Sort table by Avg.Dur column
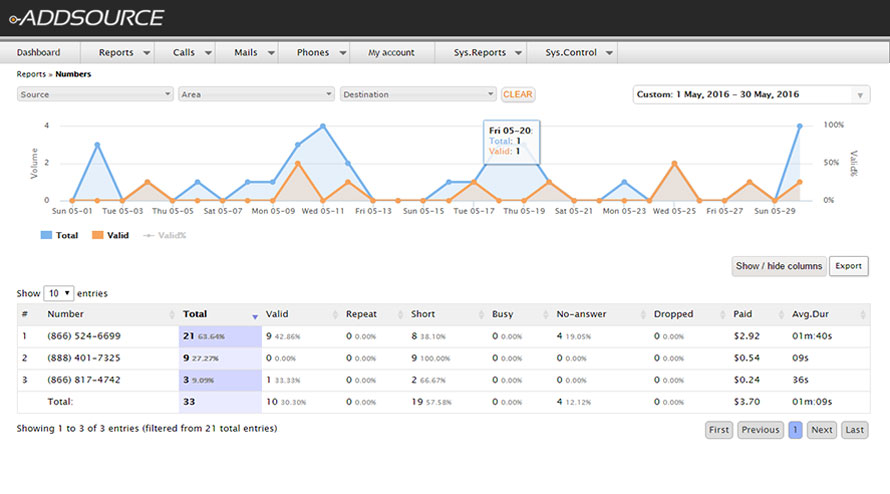The image size is (890, 494). coord(829,314)
